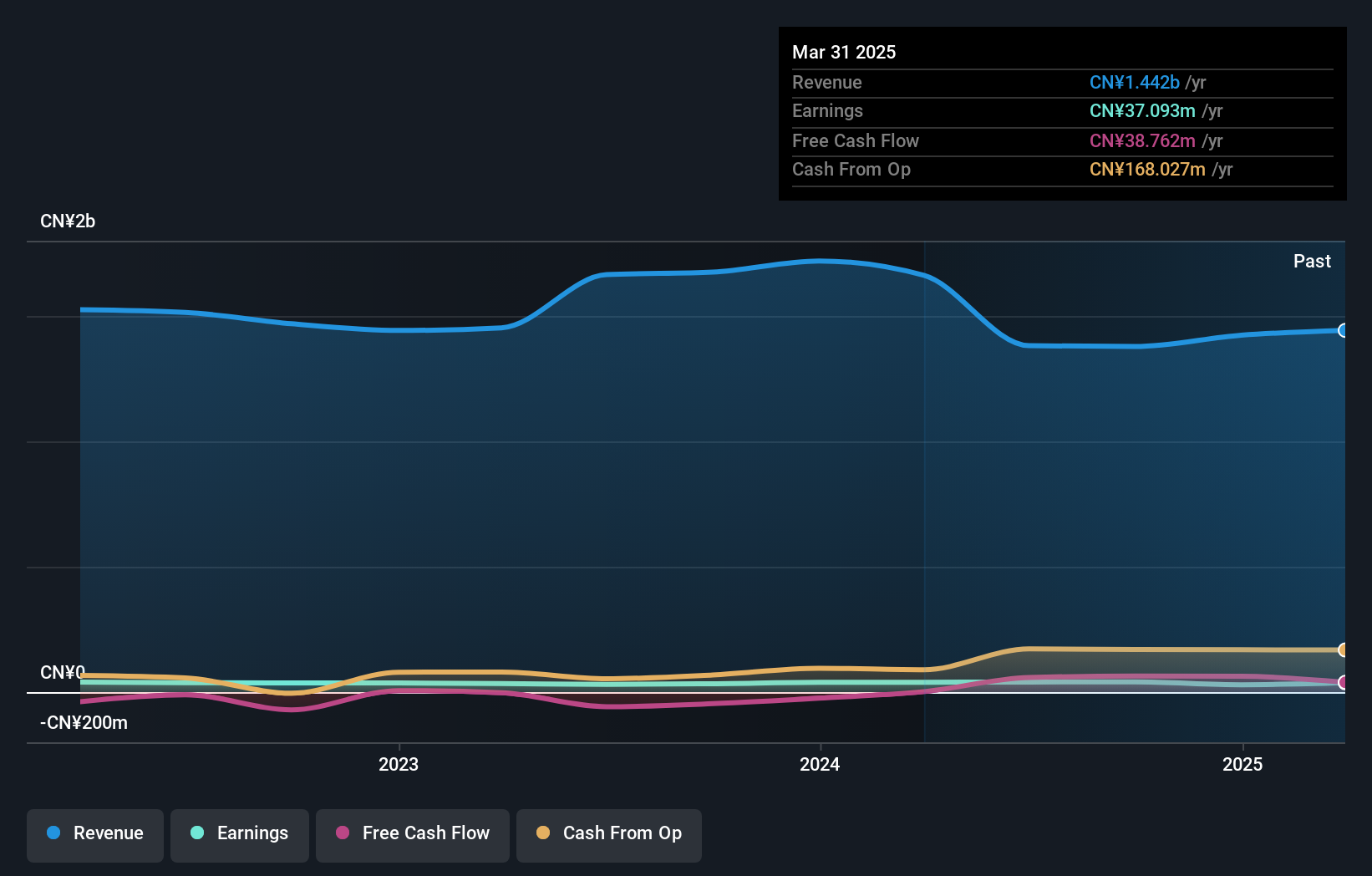The image size is (1372, 876).
Task: Select the 2024 x-axis label
Action: pyautogui.click(x=820, y=764)
